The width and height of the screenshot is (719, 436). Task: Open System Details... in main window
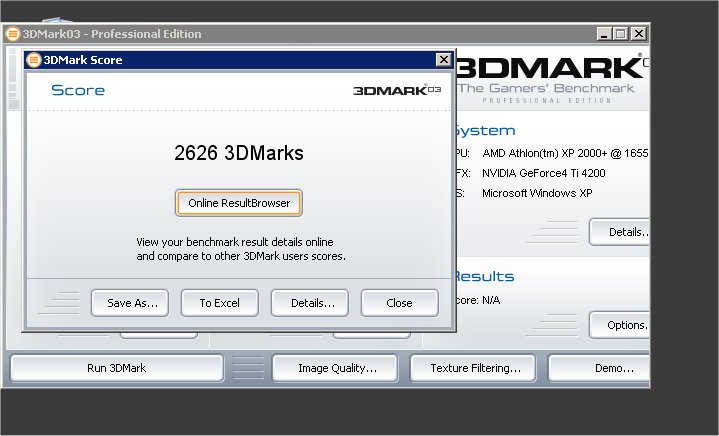tap(619, 232)
